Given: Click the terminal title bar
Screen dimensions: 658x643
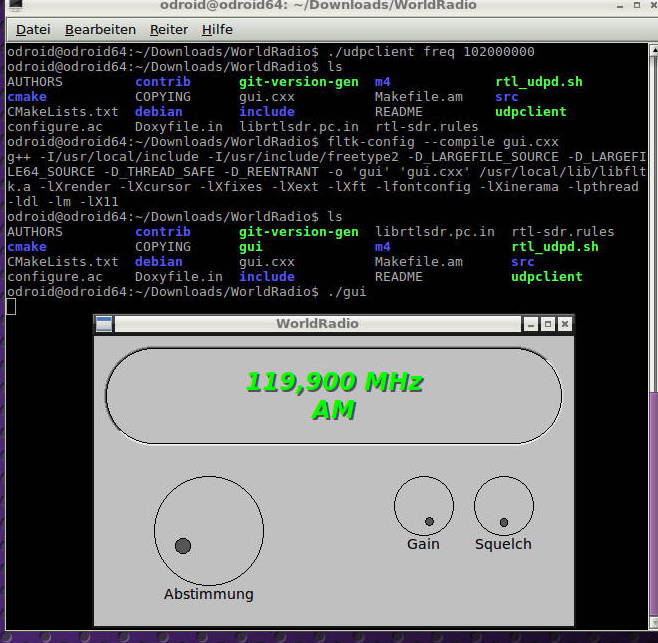Looking at the screenshot, I should tap(330, 9).
